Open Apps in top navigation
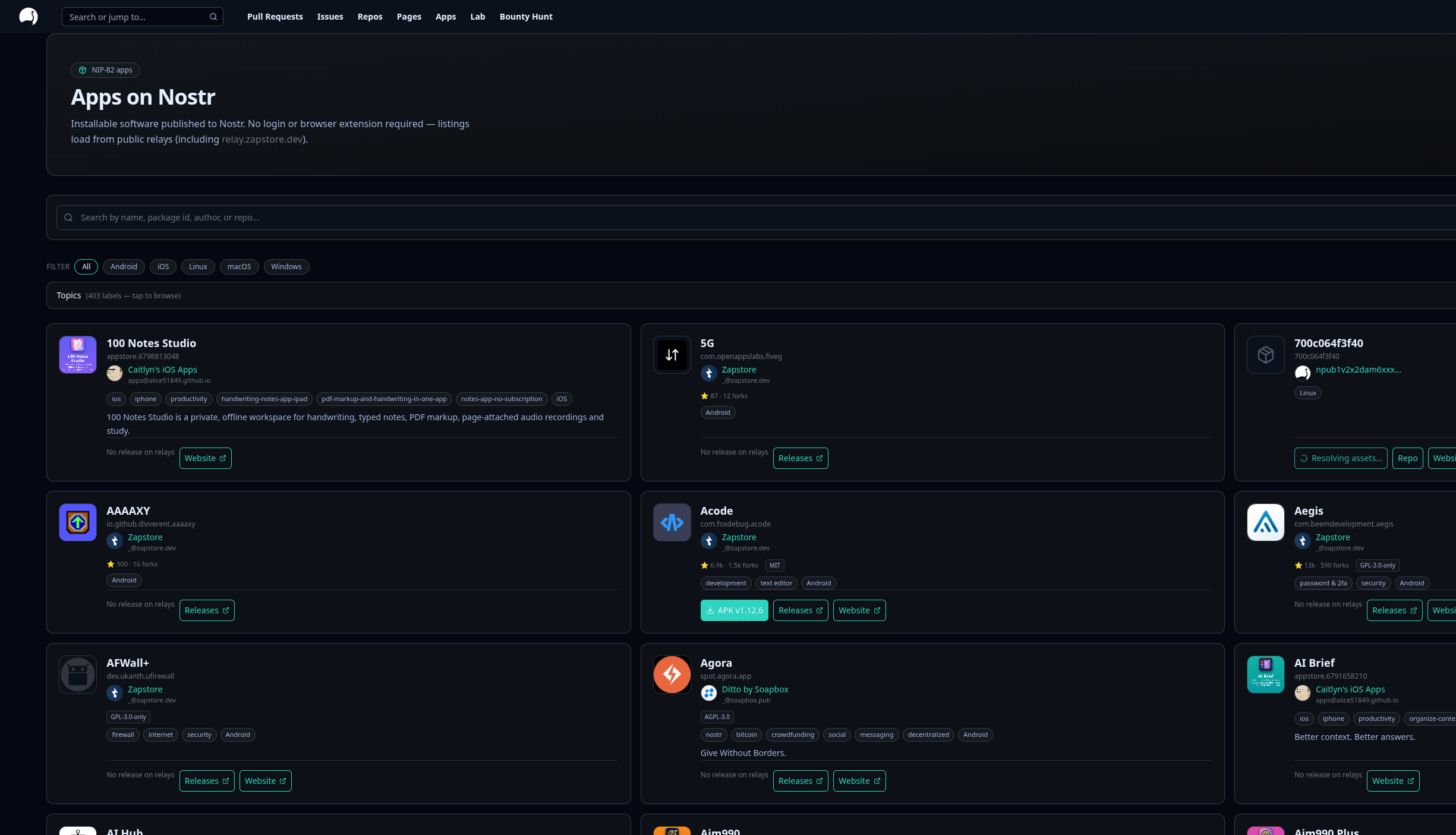 coord(446,17)
